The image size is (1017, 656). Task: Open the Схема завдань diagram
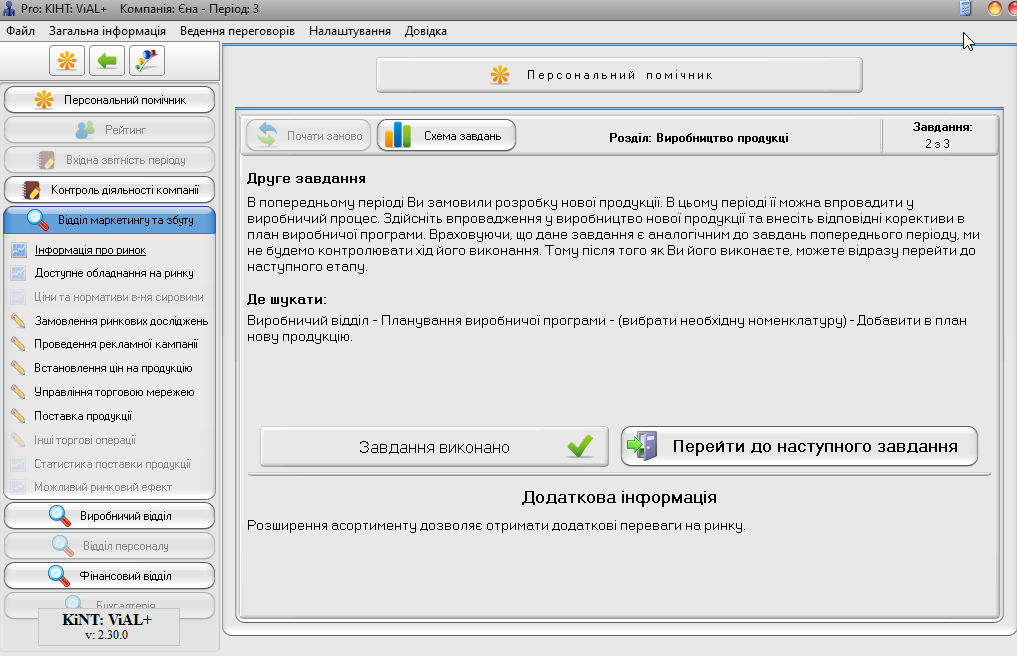(x=446, y=136)
